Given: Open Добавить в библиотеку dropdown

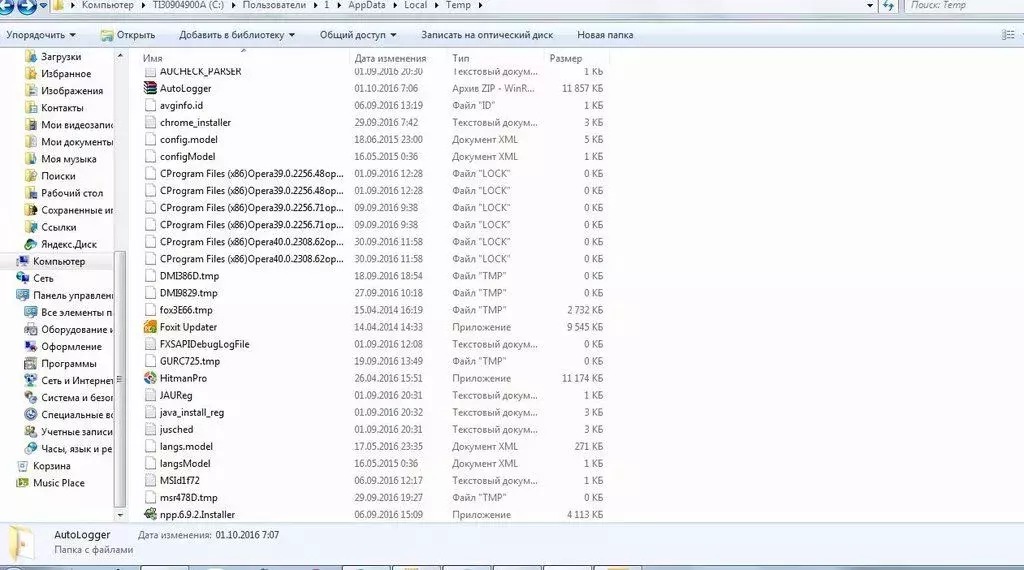Looking at the screenshot, I should pos(236,35).
